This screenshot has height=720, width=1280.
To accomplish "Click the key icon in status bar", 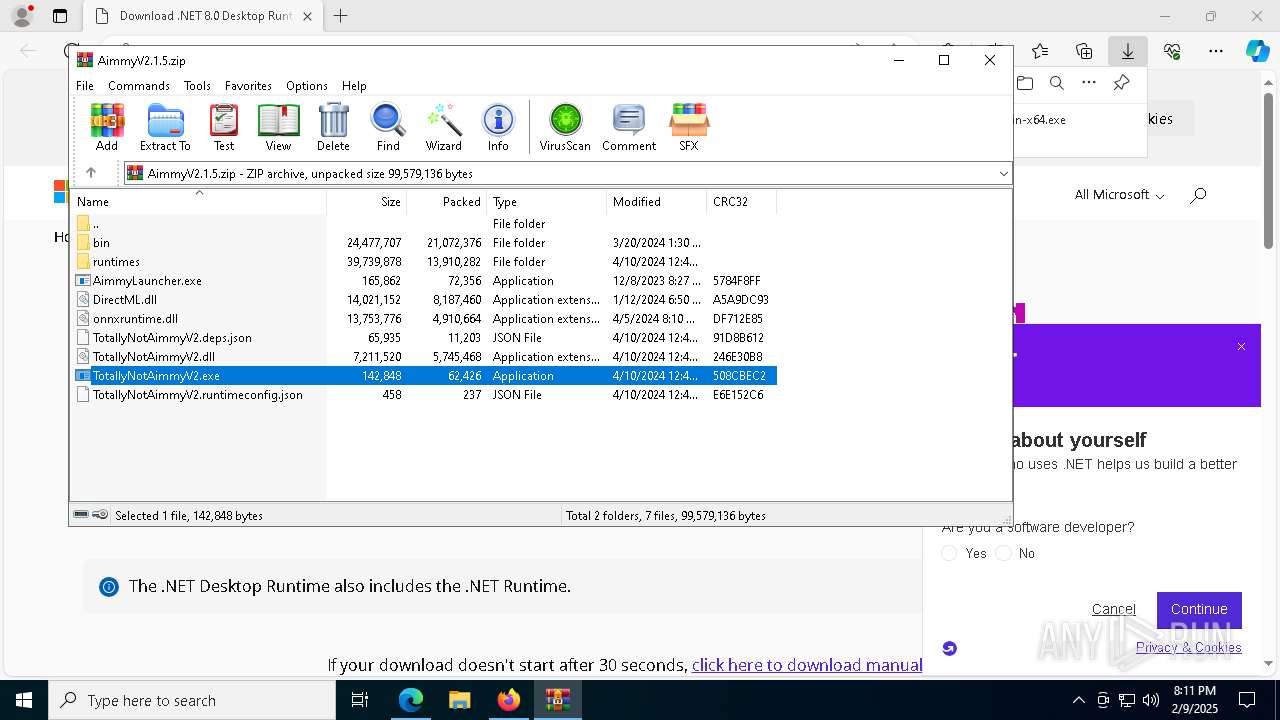I will 100,515.
